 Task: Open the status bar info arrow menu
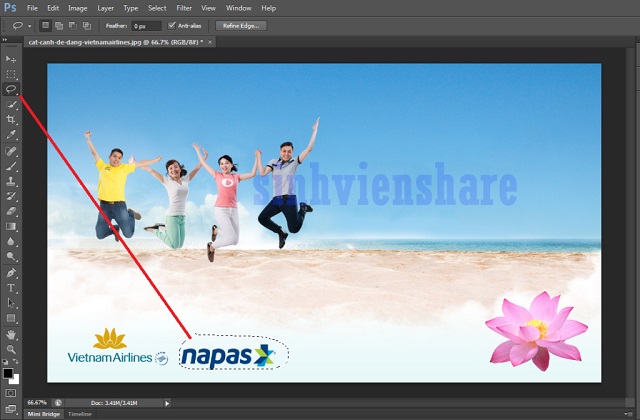167,403
